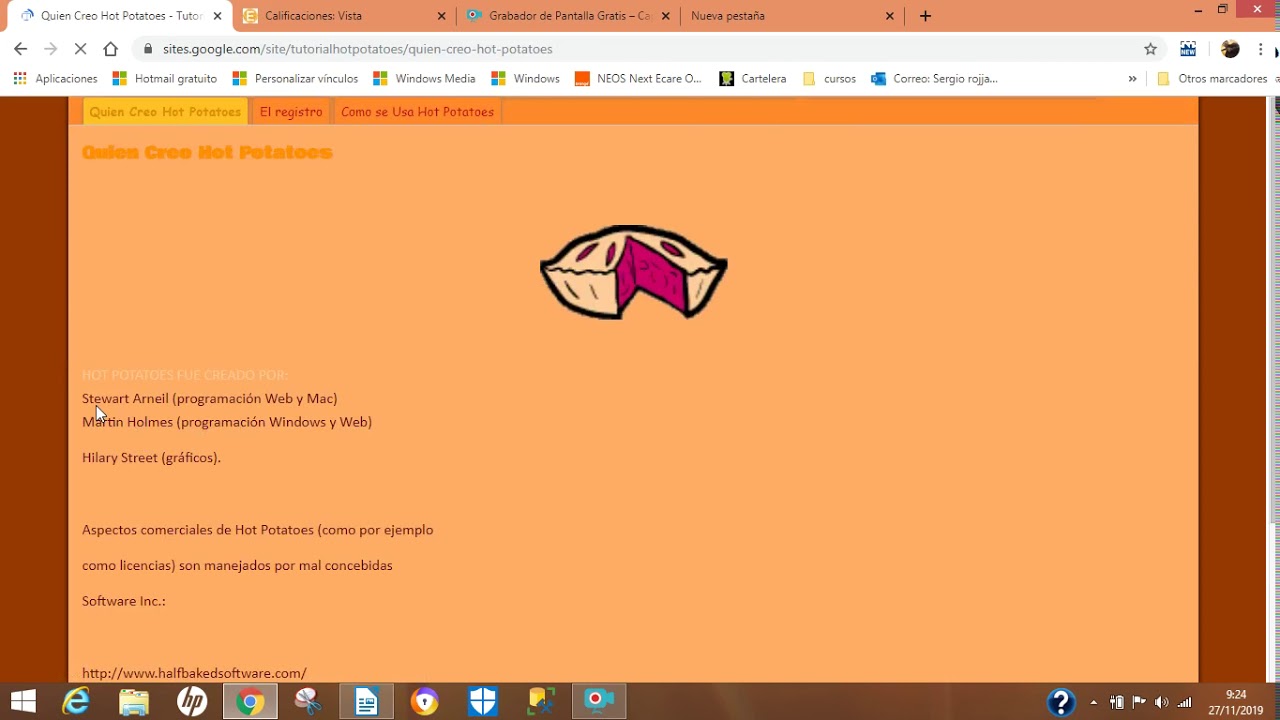
Task: Open the NEOS Next Ecare bookmark
Action: click(638, 79)
